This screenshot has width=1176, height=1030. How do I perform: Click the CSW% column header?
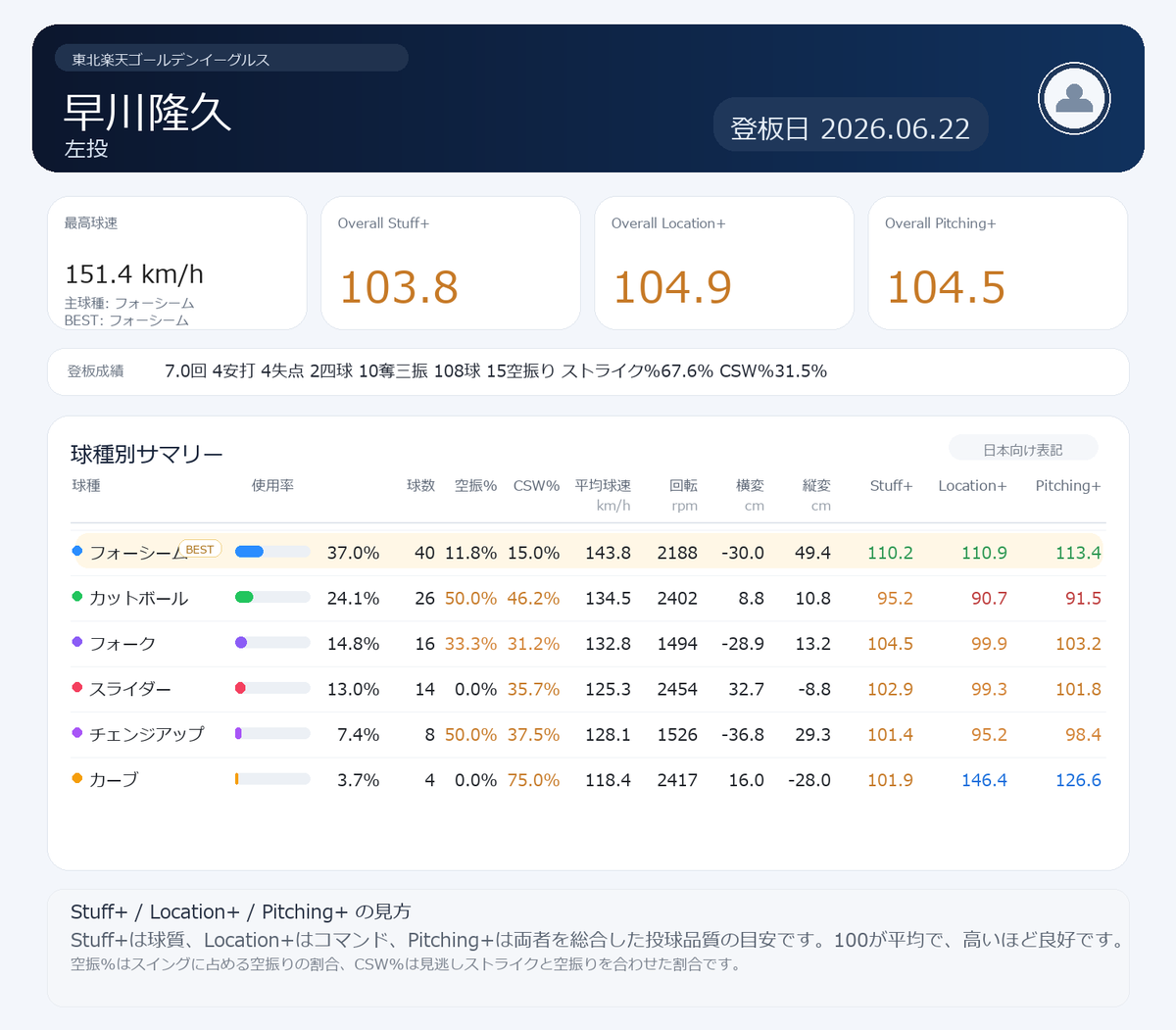pyautogui.click(x=536, y=485)
